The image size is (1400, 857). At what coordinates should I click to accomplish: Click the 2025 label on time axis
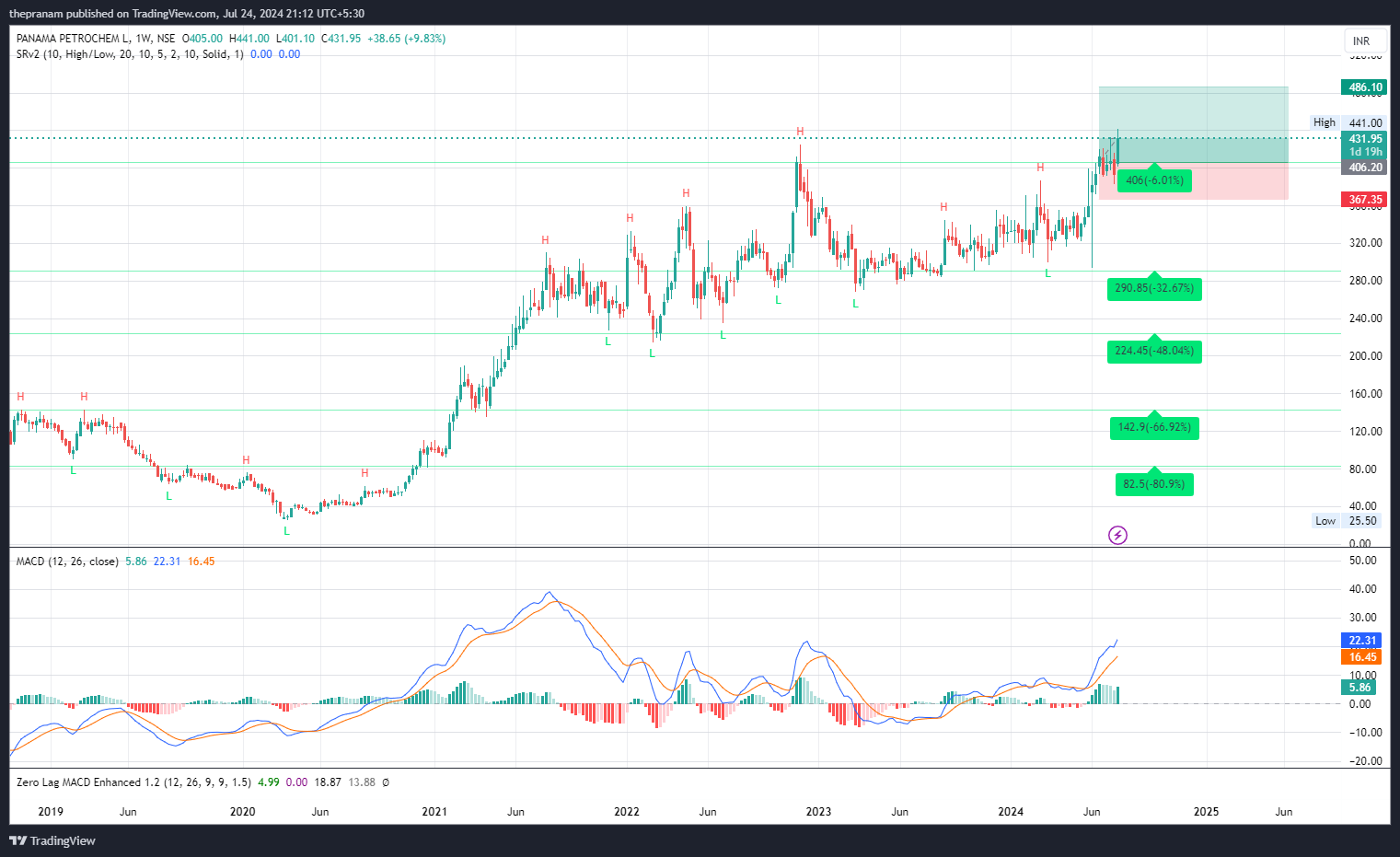pyautogui.click(x=1206, y=812)
